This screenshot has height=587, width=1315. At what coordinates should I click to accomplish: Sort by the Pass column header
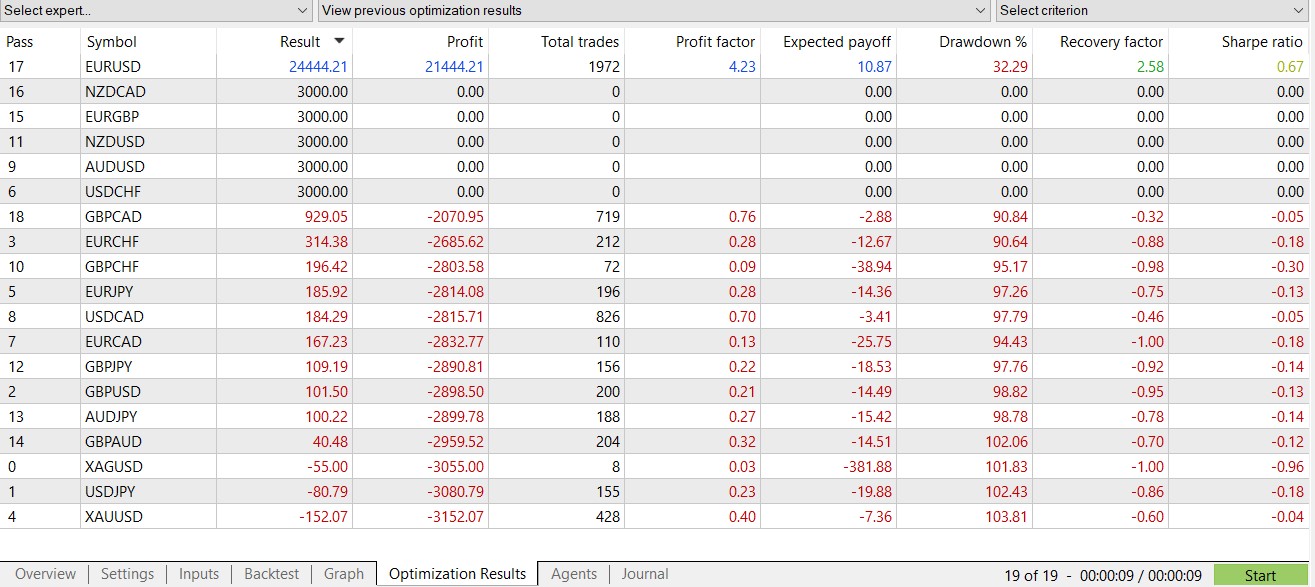pos(20,42)
